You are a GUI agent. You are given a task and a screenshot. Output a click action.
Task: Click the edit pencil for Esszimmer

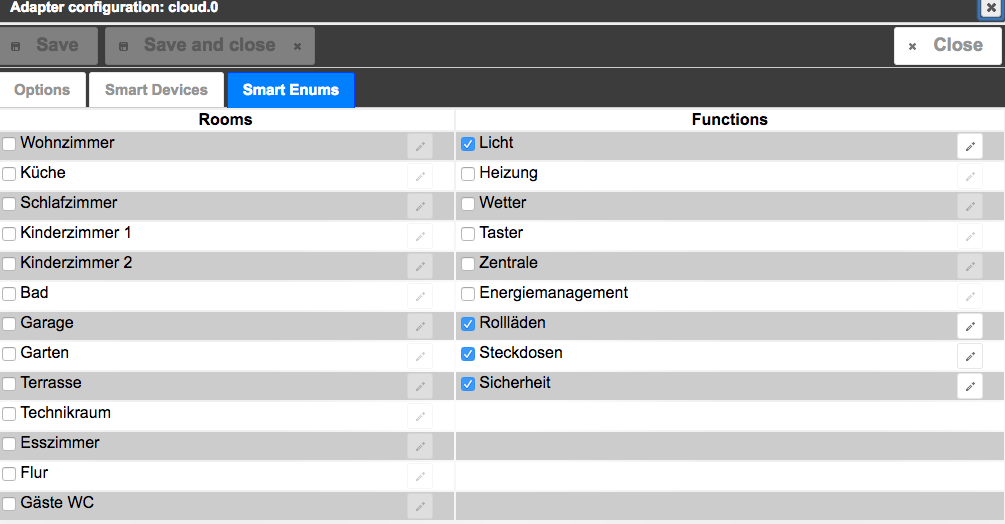click(420, 446)
